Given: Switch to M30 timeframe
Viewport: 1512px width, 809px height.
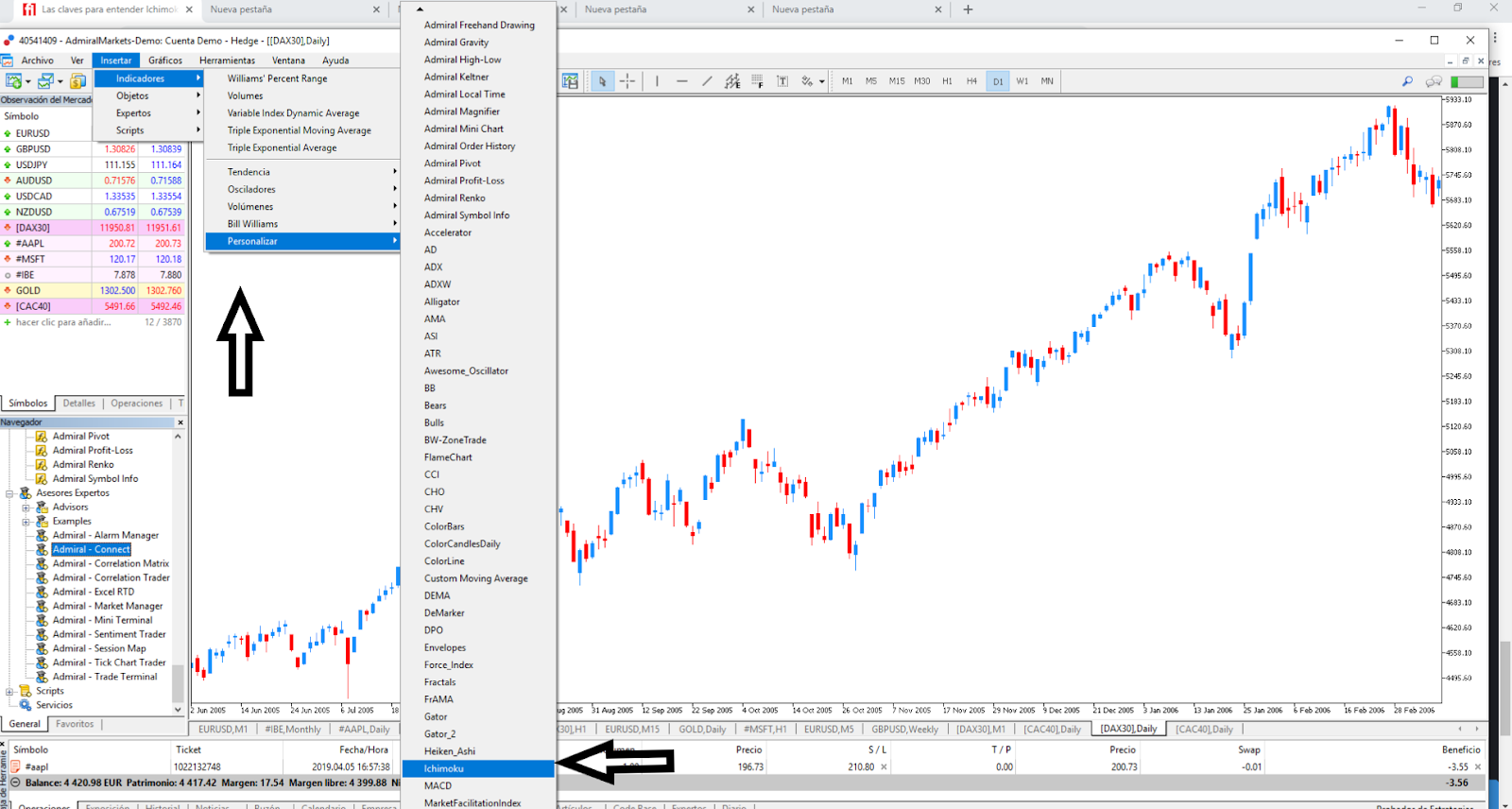Looking at the screenshot, I should coord(922,81).
